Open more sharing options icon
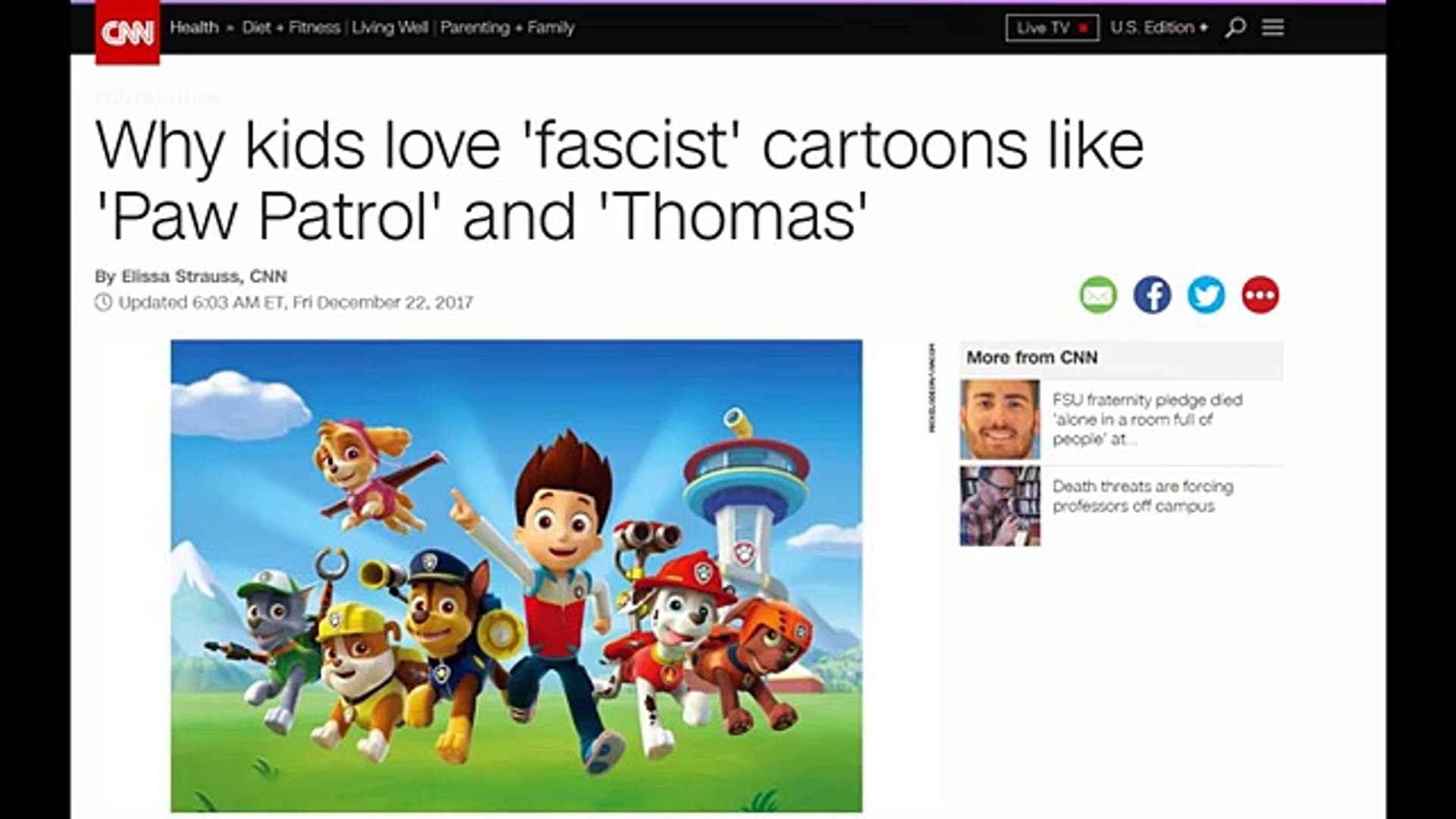Screen dimensions: 1456x819 (x=1260, y=295)
